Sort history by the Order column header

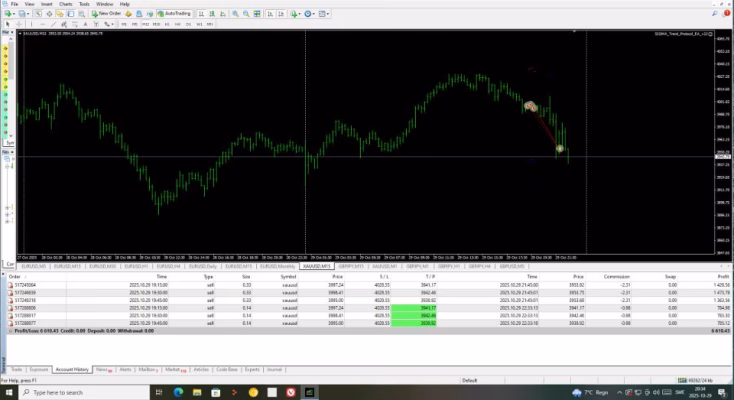coord(15,277)
